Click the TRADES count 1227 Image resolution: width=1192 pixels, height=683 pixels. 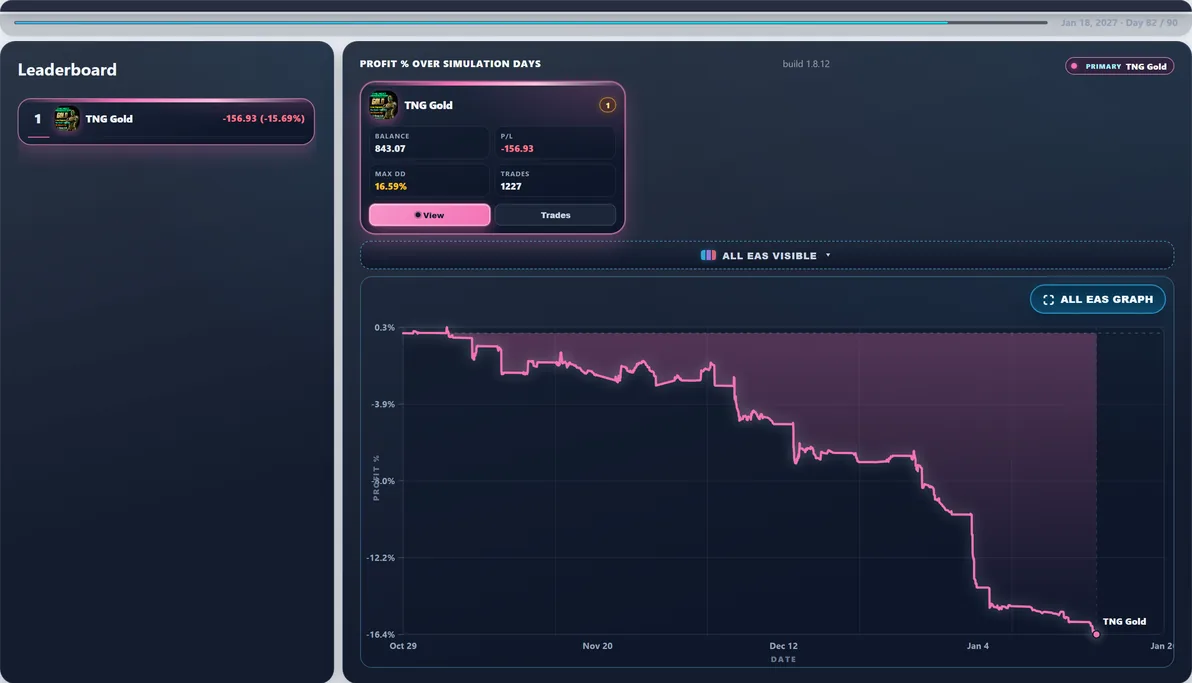pos(511,186)
